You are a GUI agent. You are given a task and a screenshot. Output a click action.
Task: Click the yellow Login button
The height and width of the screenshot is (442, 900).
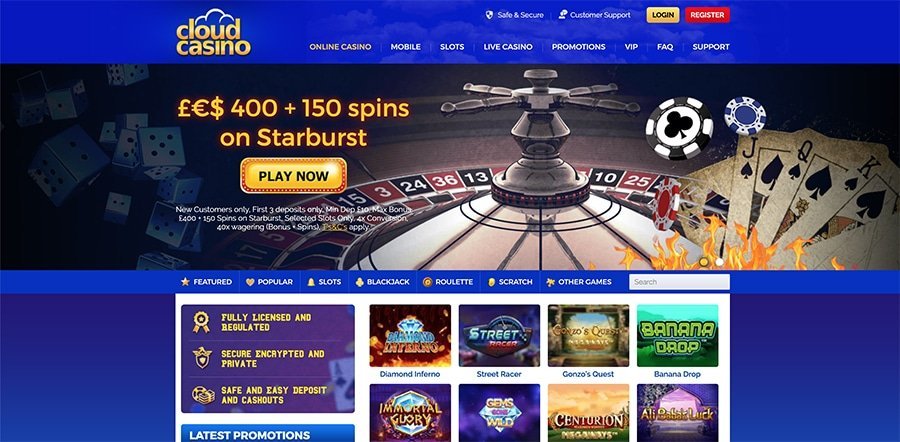tap(663, 15)
